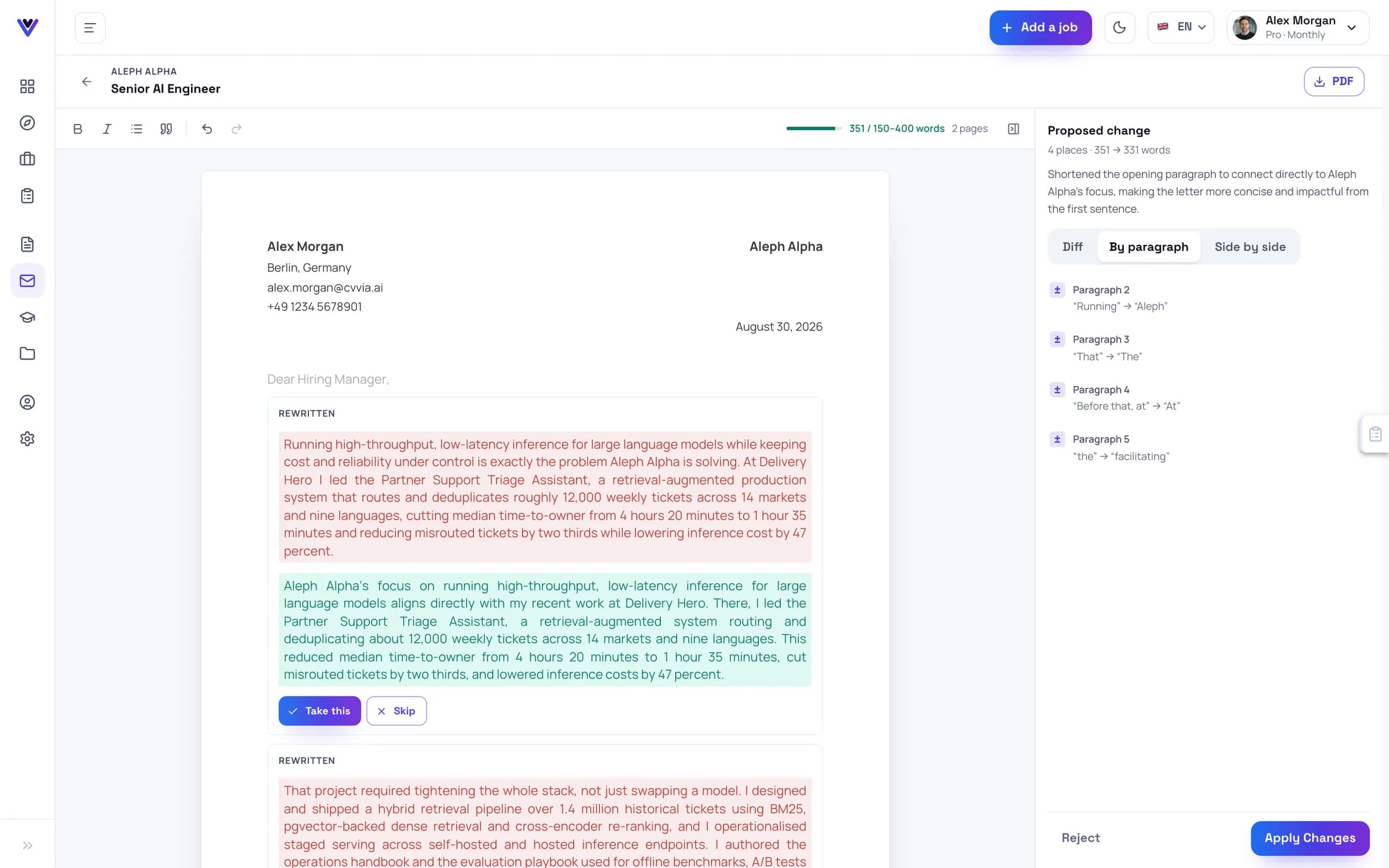Apply bold formatting
The width and height of the screenshot is (1389, 868).
click(78, 129)
